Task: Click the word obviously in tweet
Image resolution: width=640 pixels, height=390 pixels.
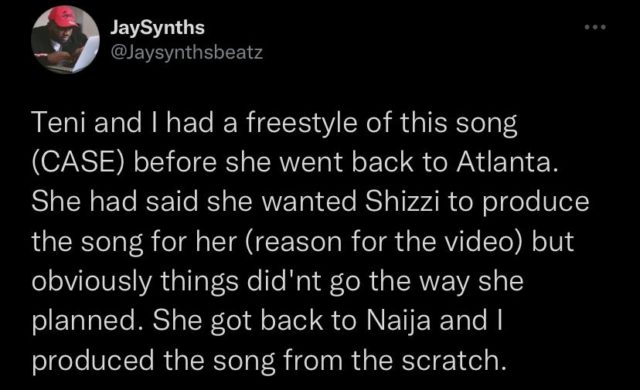Action: pos(91,282)
